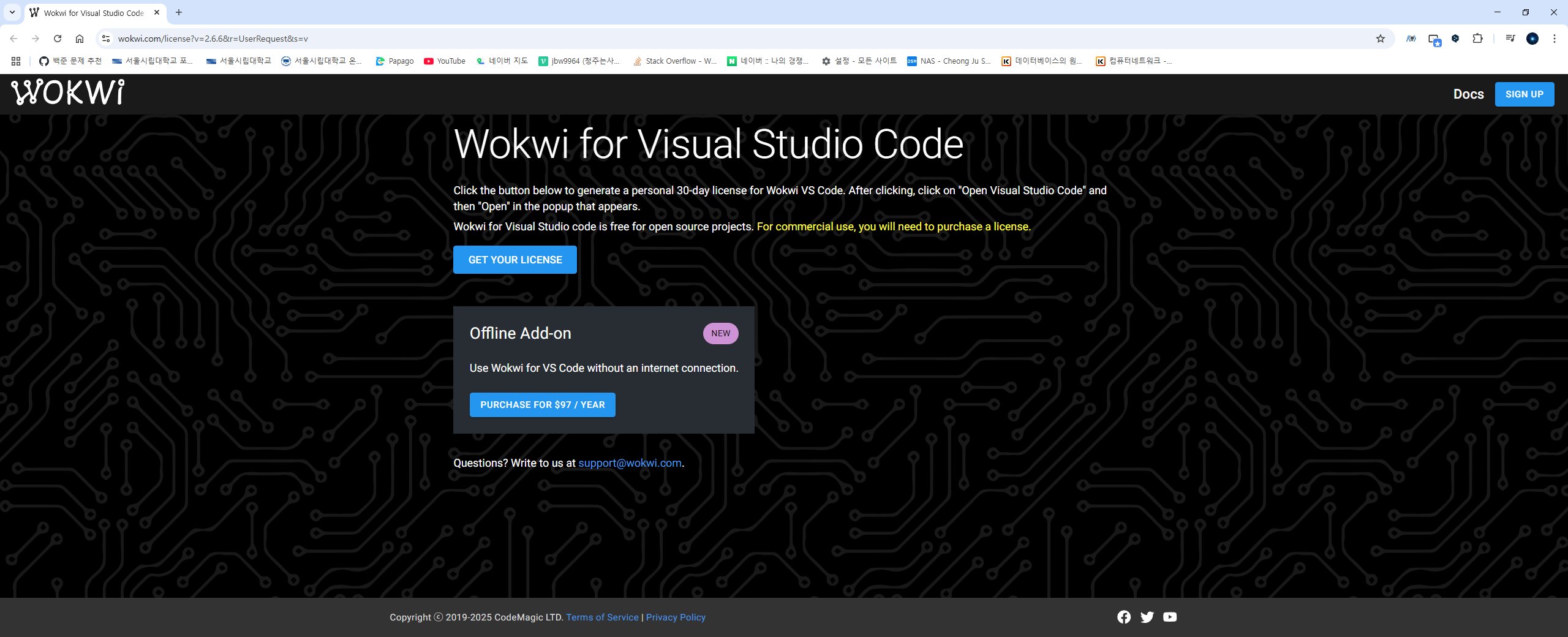Open the Papago bookmark

[x=394, y=61]
